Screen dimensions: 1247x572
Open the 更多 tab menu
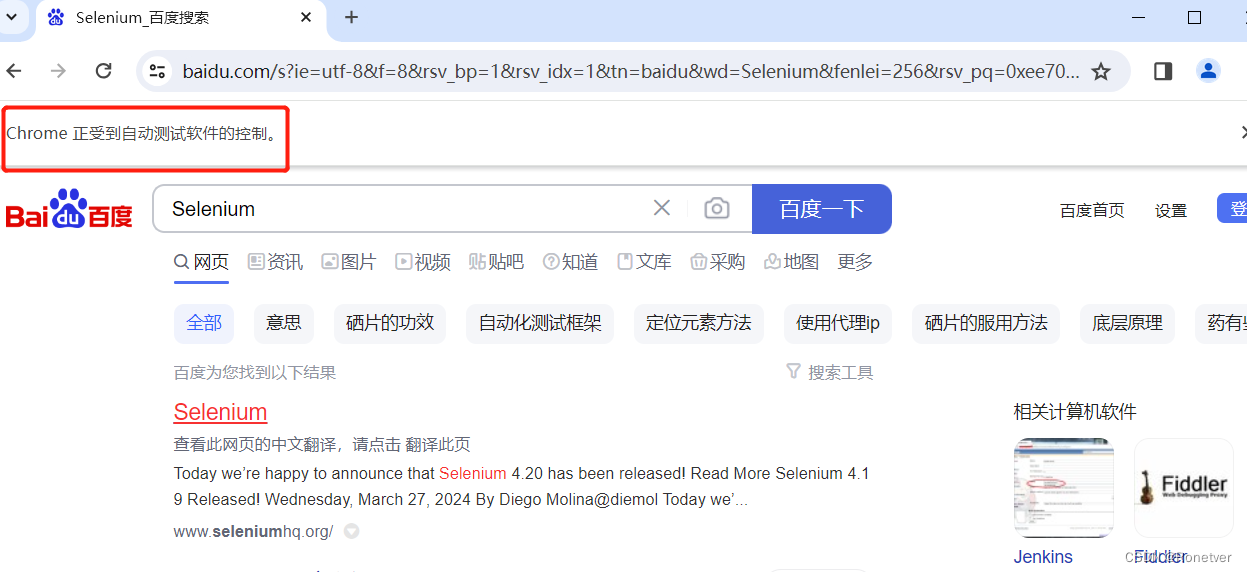[x=855, y=262]
